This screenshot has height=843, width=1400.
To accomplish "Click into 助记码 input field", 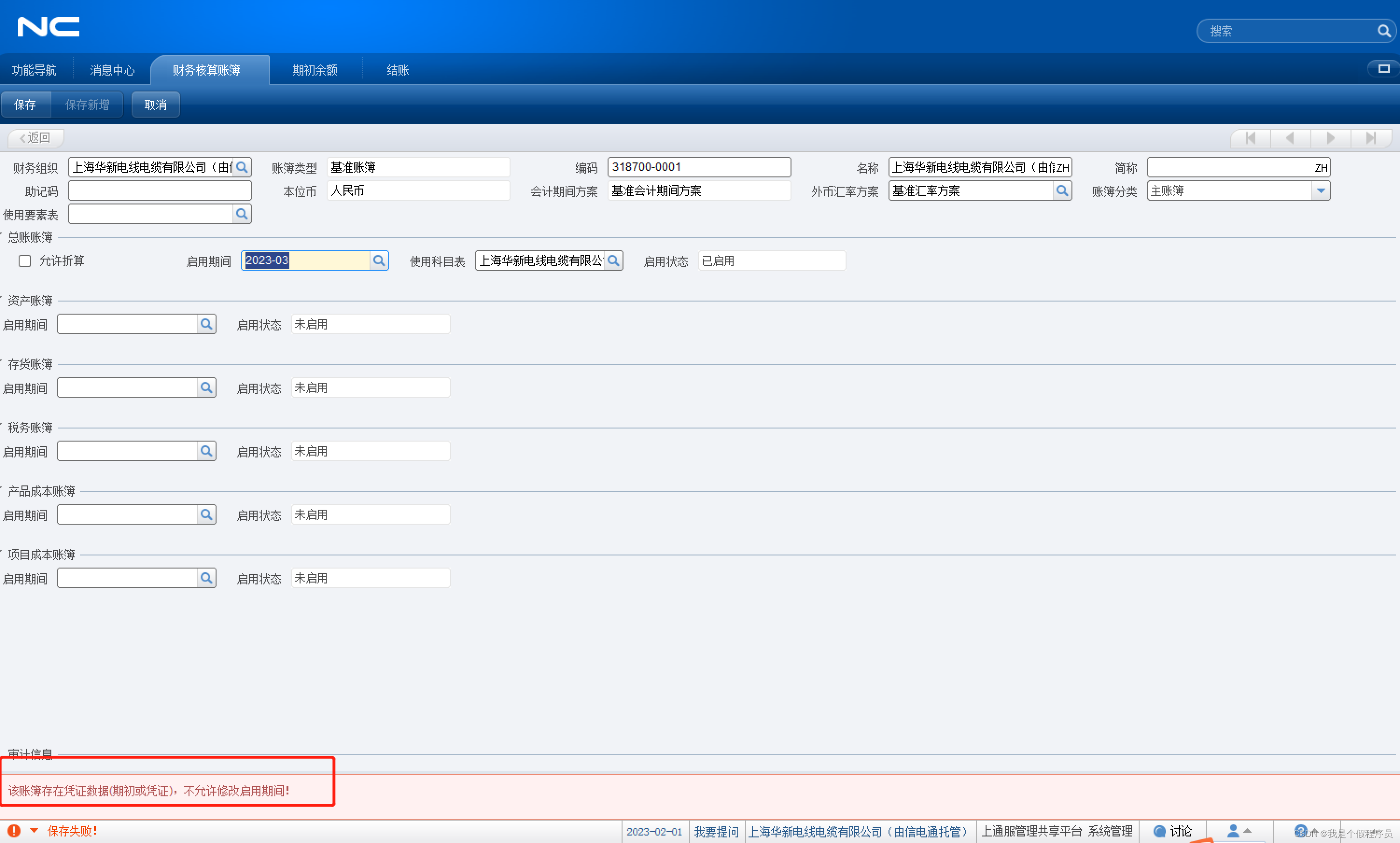I will 160,191.
